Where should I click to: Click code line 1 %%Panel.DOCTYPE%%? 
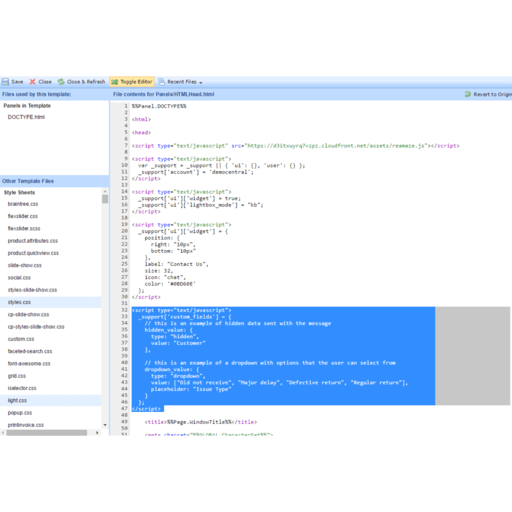point(159,106)
